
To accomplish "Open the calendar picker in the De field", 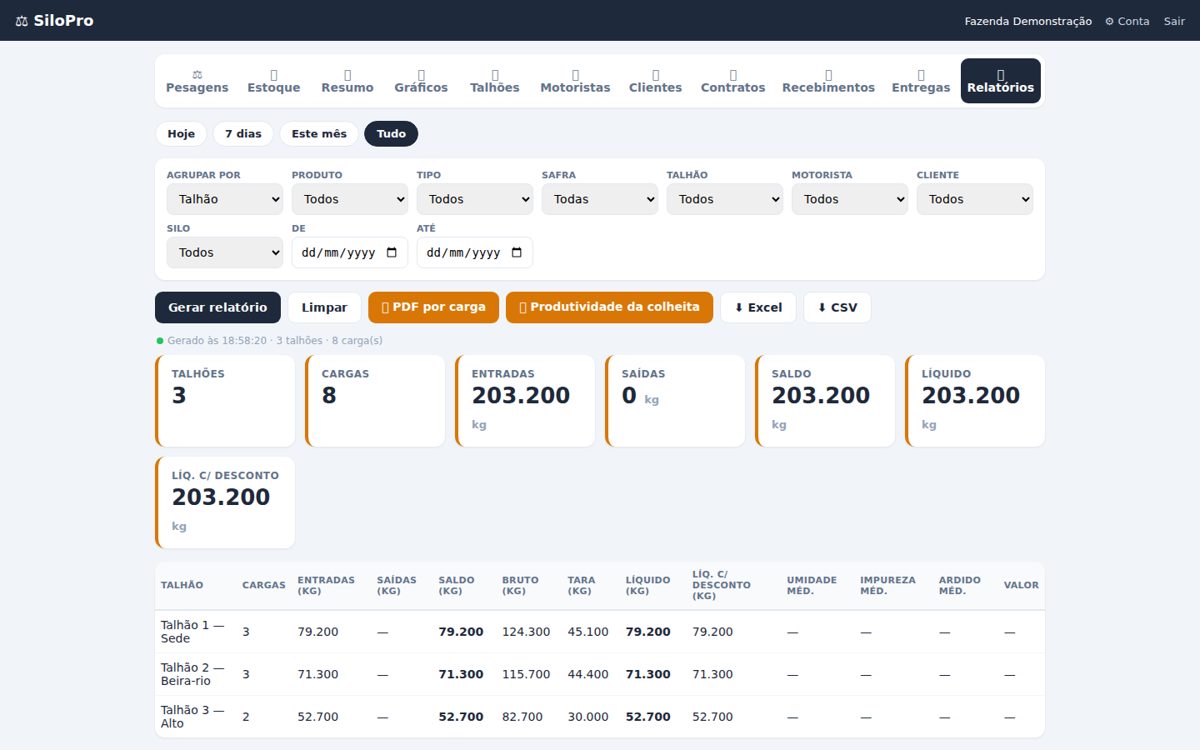I will point(391,253).
